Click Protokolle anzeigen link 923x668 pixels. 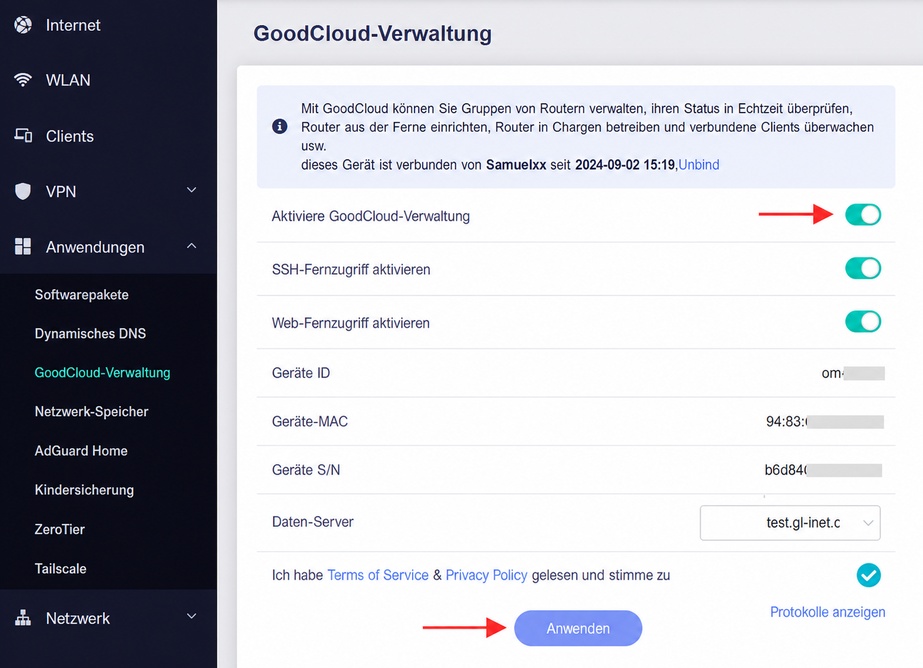point(827,612)
